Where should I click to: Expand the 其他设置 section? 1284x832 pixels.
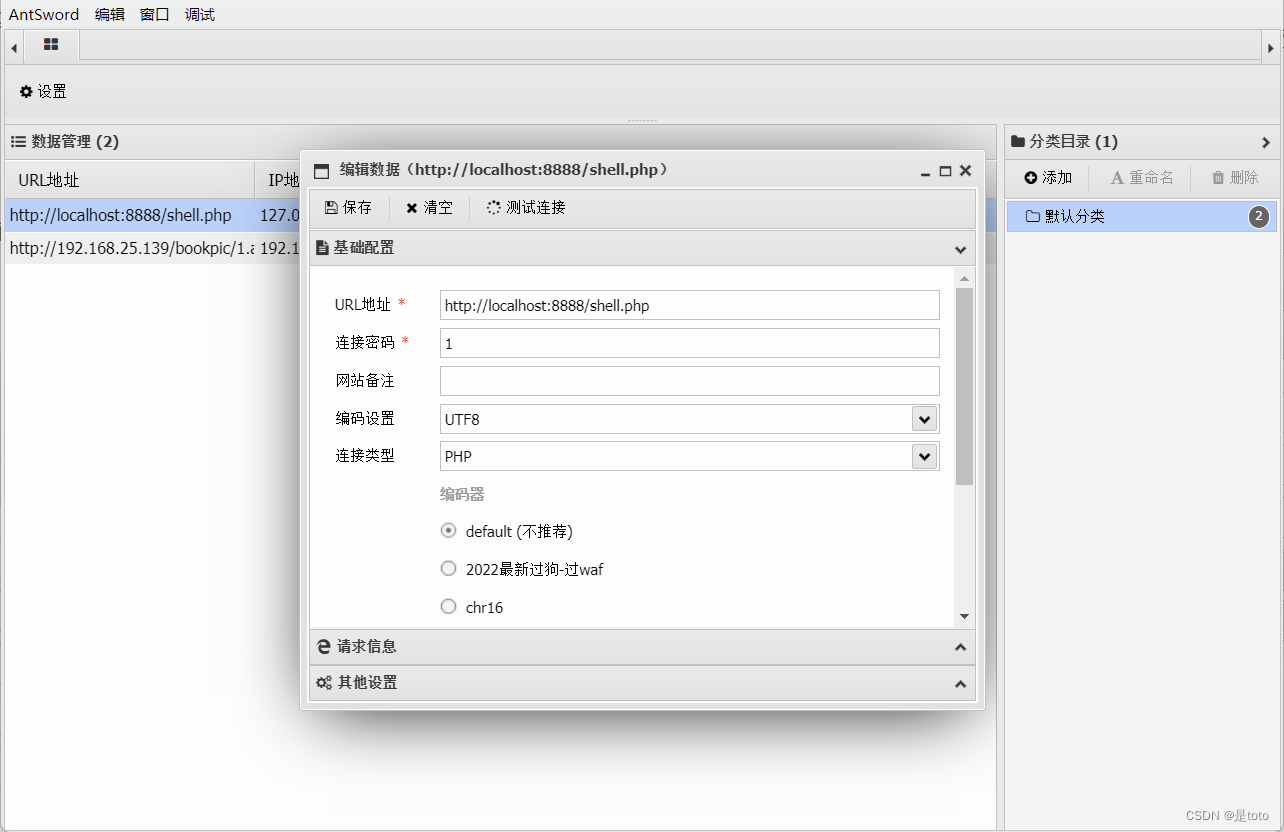(960, 684)
